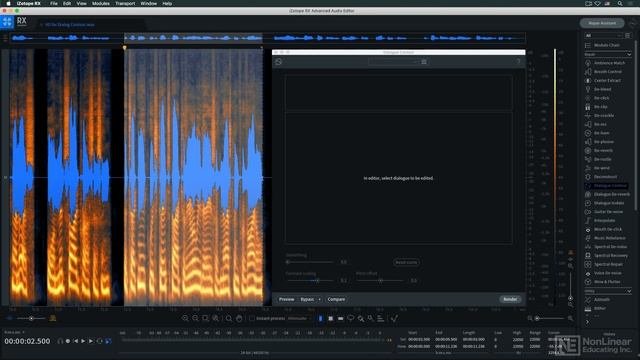Open the Modules menu
This screenshot has width=640, height=360.
point(100,3)
